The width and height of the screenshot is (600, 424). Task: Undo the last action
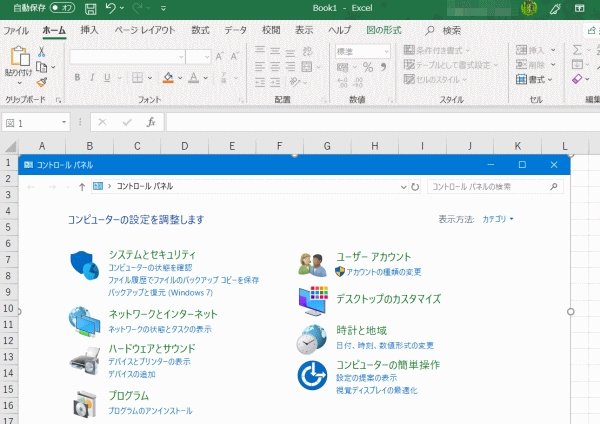111,8
